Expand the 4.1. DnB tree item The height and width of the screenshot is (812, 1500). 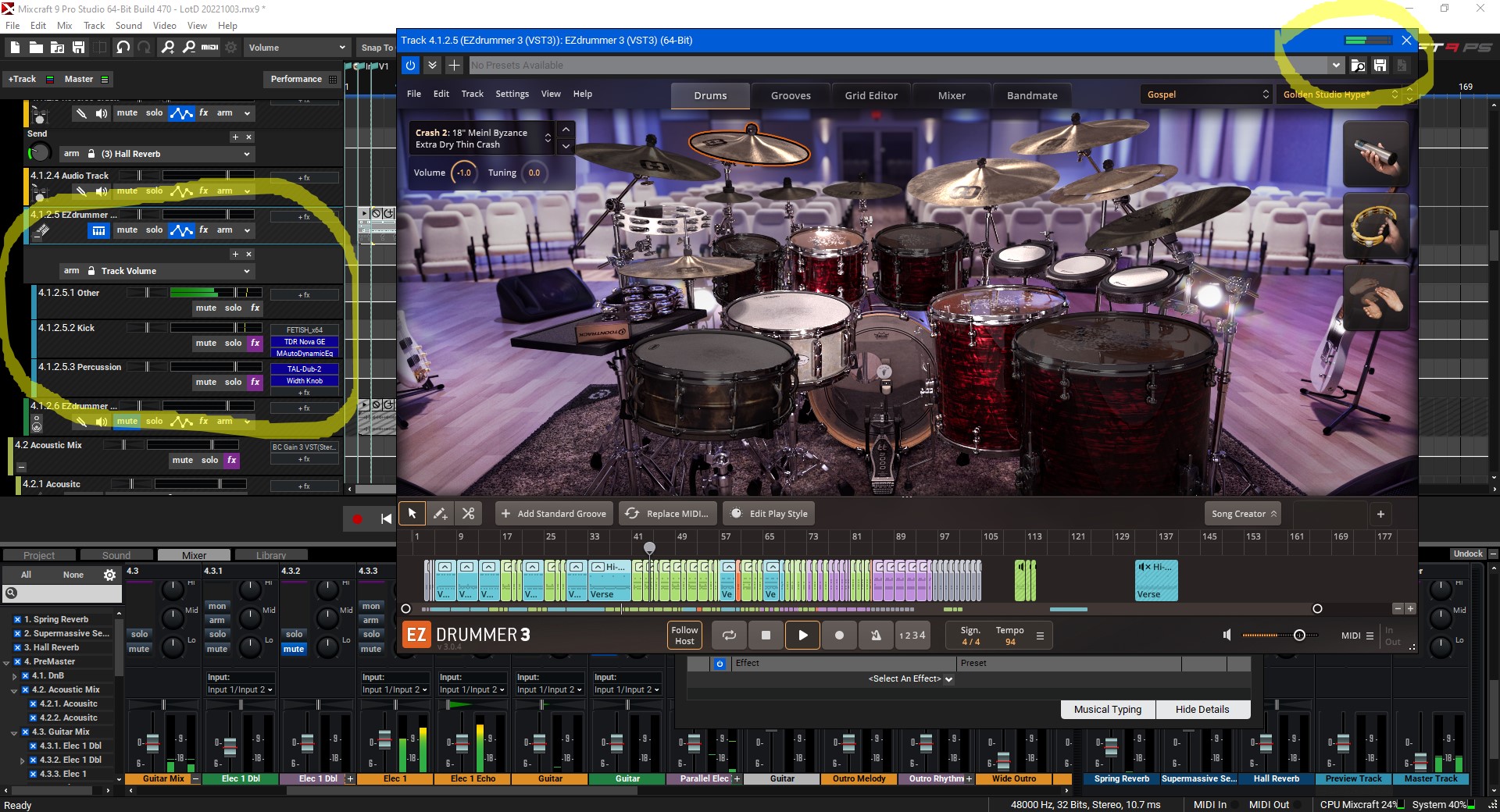click(14, 676)
